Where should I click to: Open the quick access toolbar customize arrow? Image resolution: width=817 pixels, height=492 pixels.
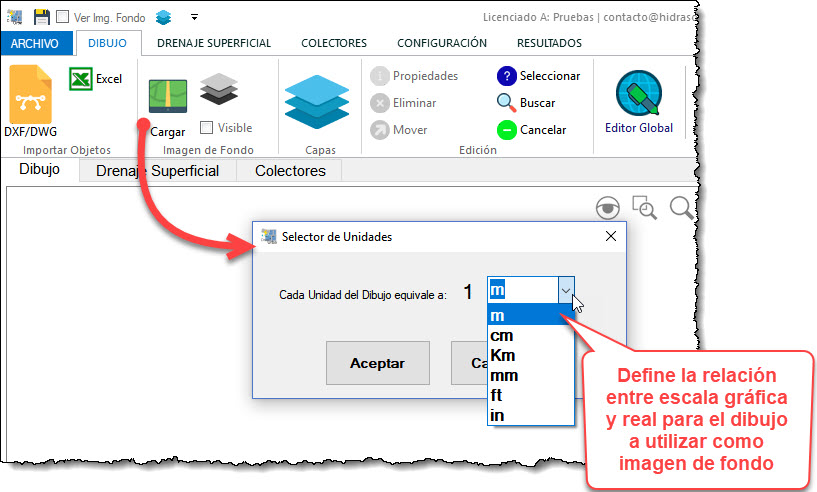click(x=193, y=17)
